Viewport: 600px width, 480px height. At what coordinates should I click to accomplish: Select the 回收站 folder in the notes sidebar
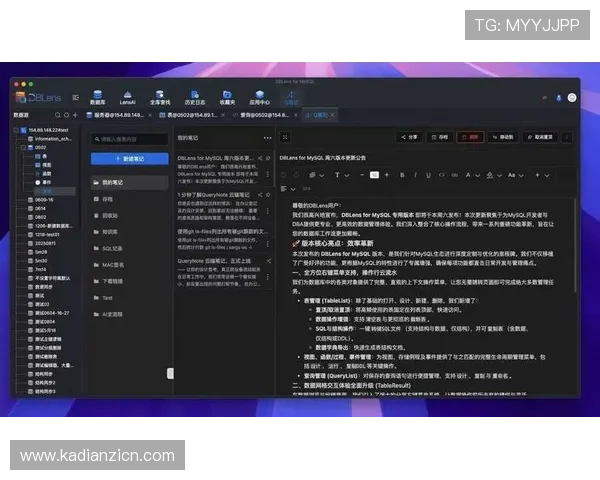tap(130, 216)
